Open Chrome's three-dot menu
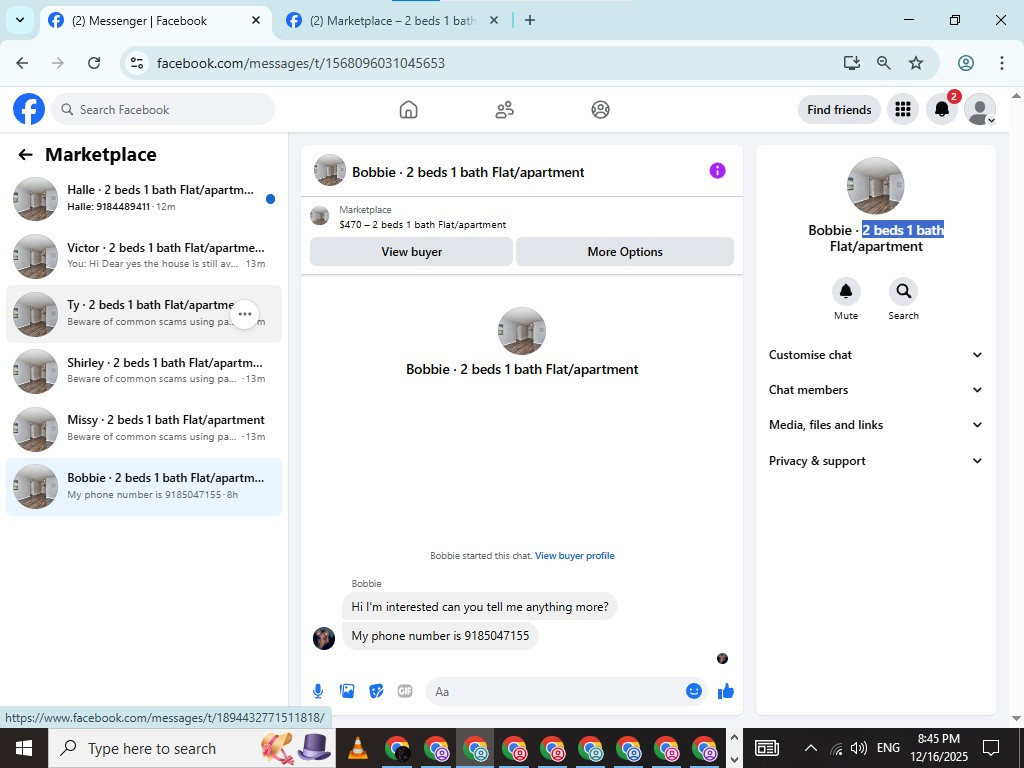1024x768 pixels. click(1001, 63)
